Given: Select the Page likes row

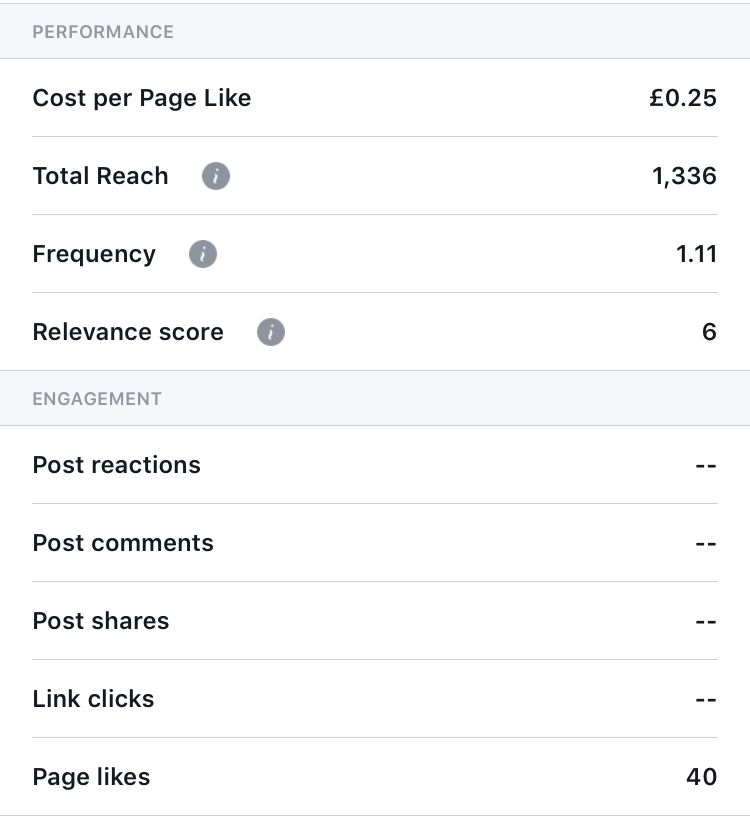Looking at the screenshot, I should point(375,777).
